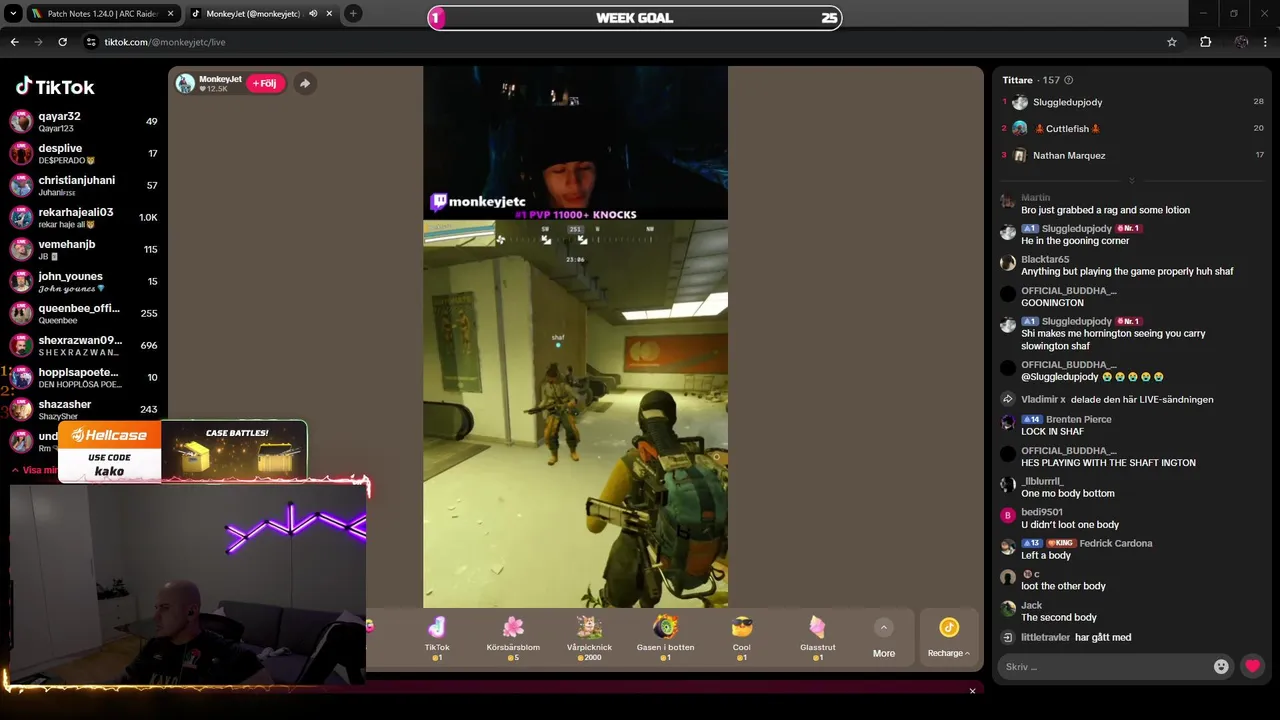Expand More gifts

(884, 638)
